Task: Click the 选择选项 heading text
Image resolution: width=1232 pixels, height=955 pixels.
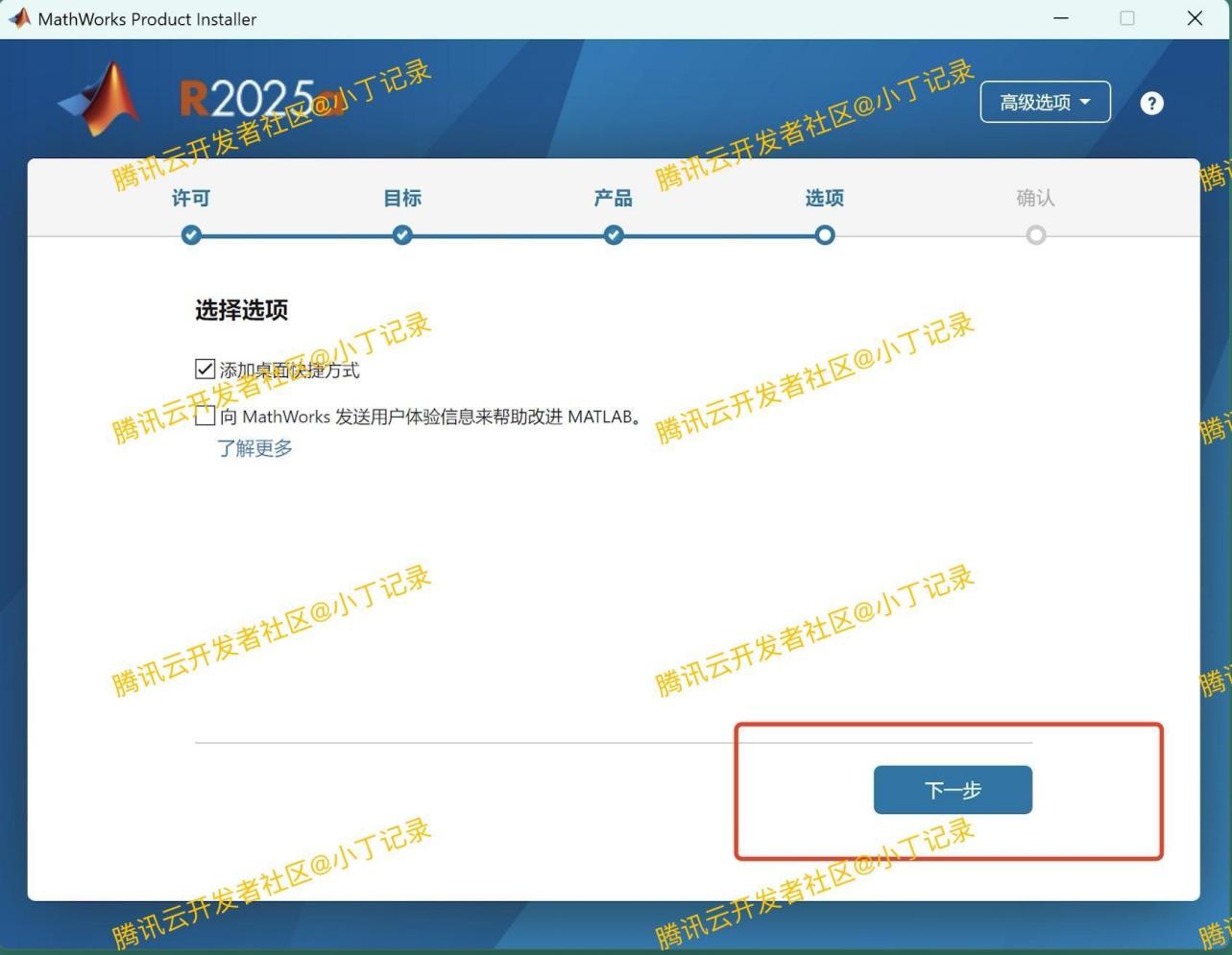Action: pyautogui.click(x=242, y=310)
